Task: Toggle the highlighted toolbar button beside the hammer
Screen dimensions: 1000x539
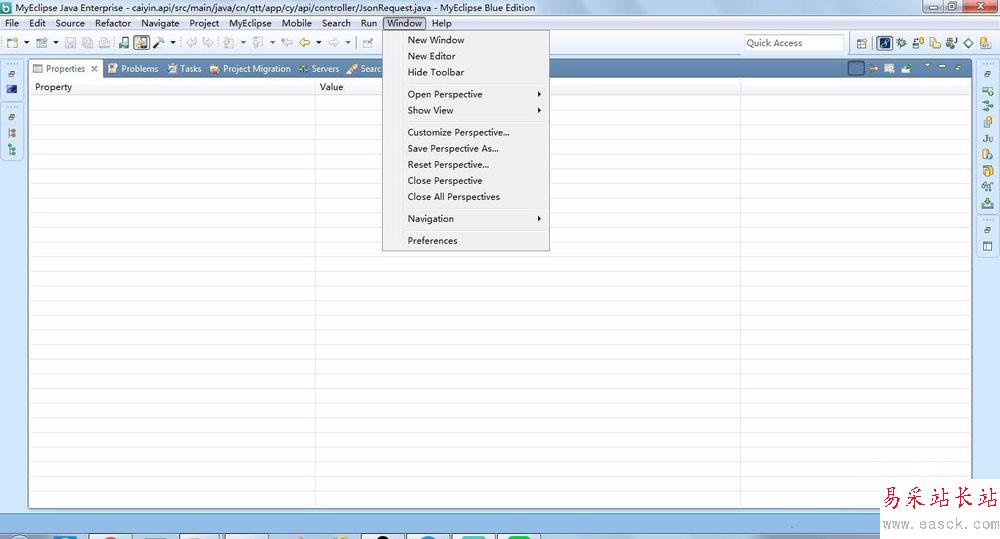Action: [141, 43]
